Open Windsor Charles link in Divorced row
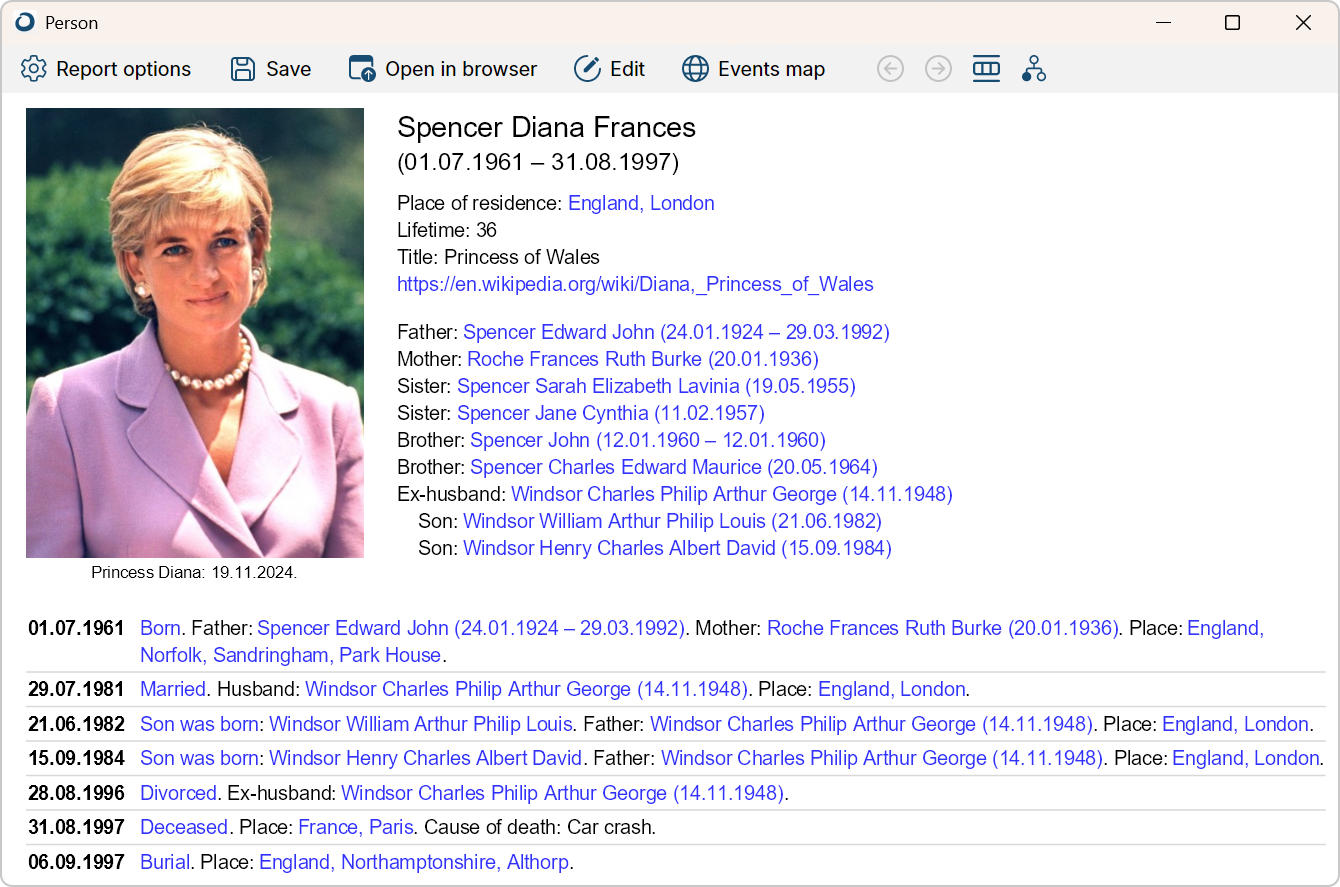The height and width of the screenshot is (887, 1340). tap(562, 793)
